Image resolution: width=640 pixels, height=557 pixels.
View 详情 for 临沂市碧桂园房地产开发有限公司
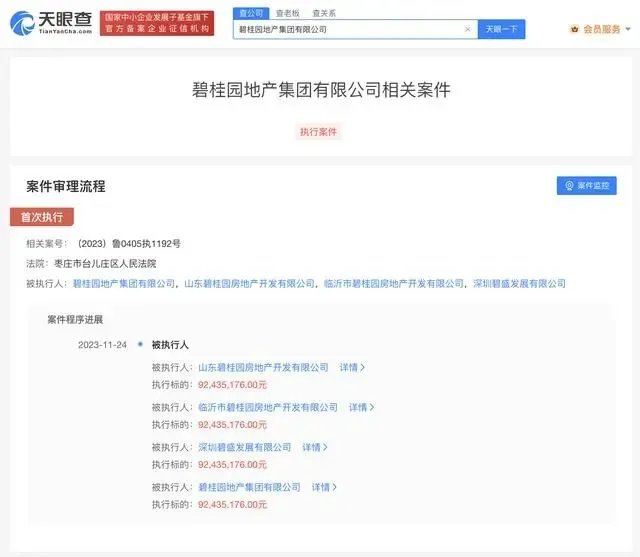(361, 407)
